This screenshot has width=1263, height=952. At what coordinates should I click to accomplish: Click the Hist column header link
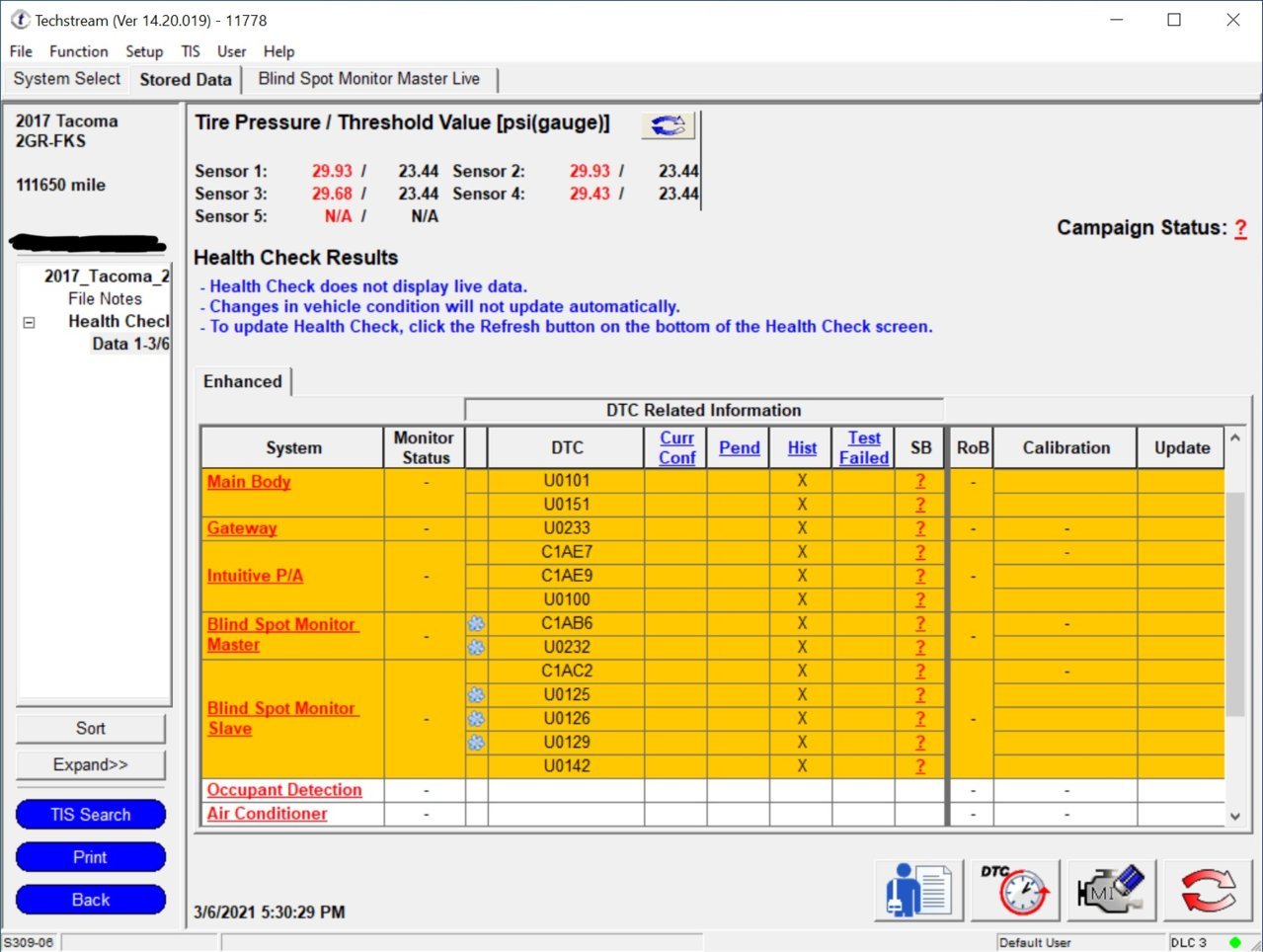[802, 447]
